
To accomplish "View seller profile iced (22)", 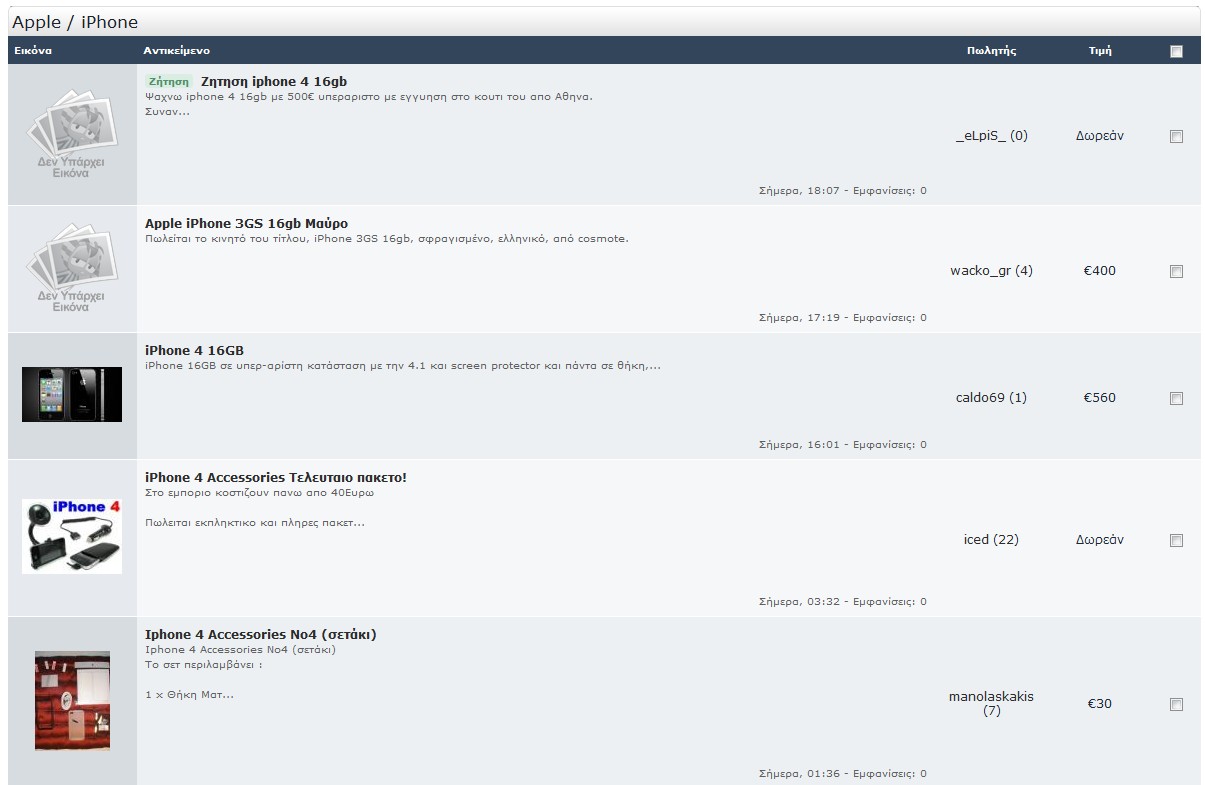I will coord(991,539).
